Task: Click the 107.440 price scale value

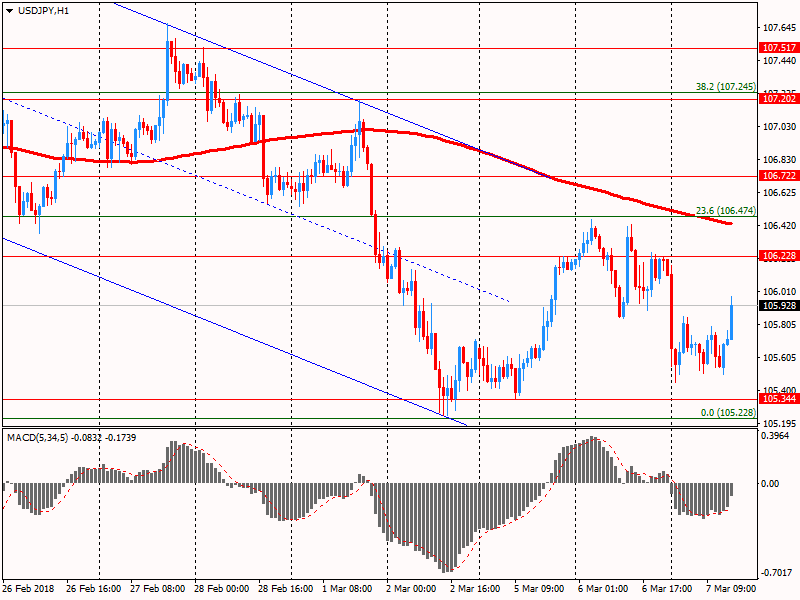Action: coord(779,61)
